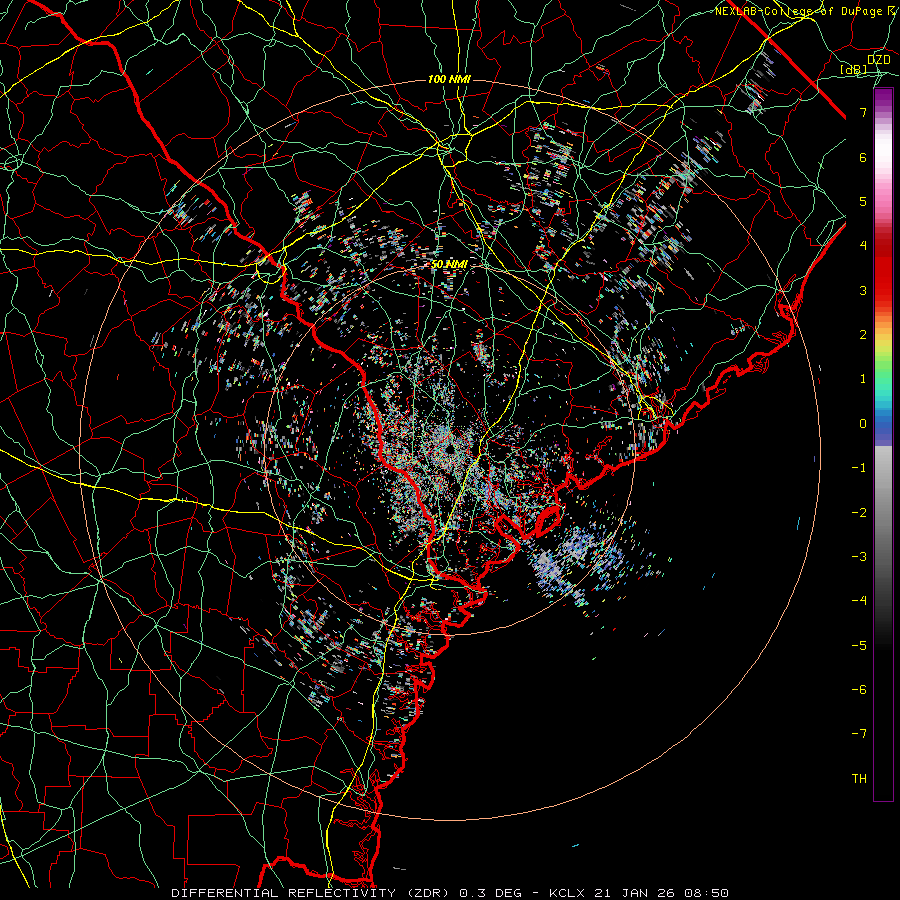Click the '-7' value on the color scale
900x900 pixels.
coord(859,734)
